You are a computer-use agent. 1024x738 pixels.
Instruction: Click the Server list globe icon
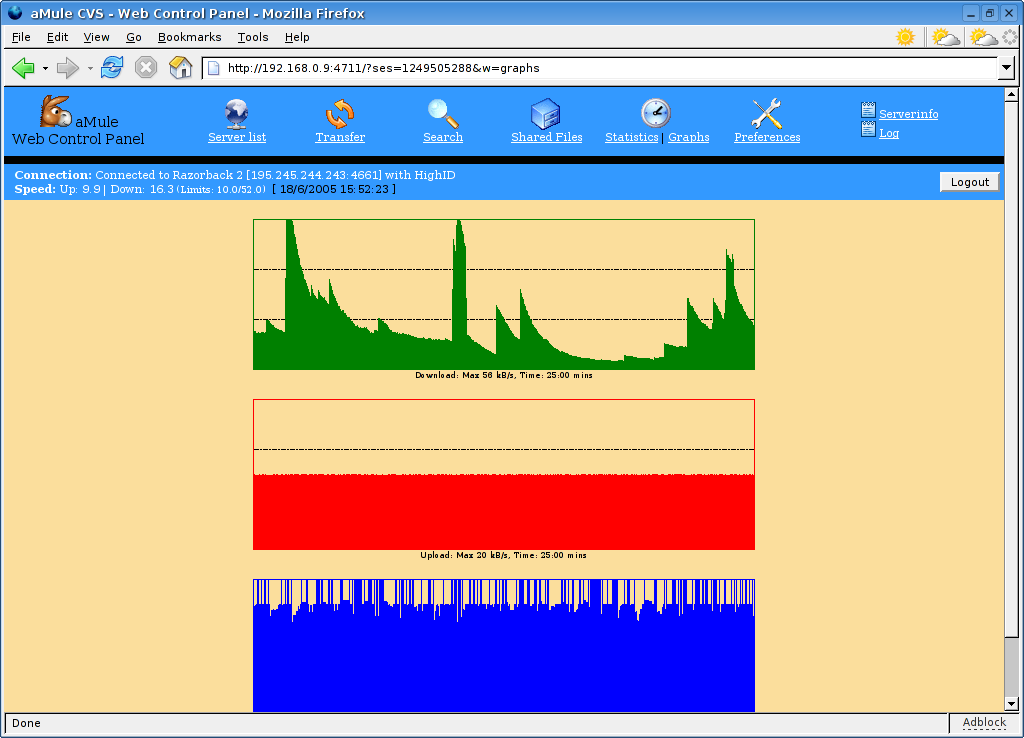click(x=237, y=113)
